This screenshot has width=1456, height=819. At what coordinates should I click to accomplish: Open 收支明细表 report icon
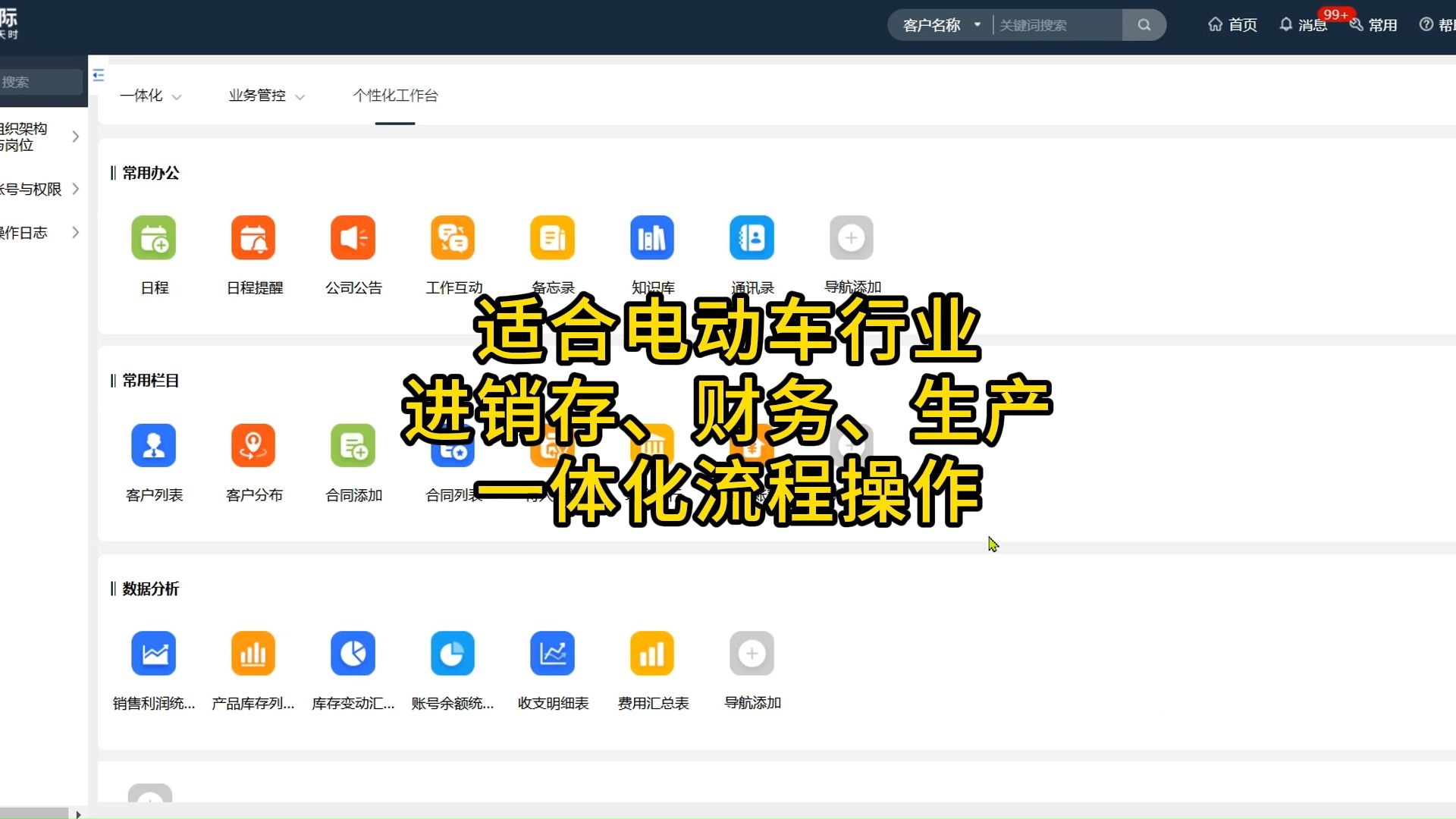(x=553, y=653)
